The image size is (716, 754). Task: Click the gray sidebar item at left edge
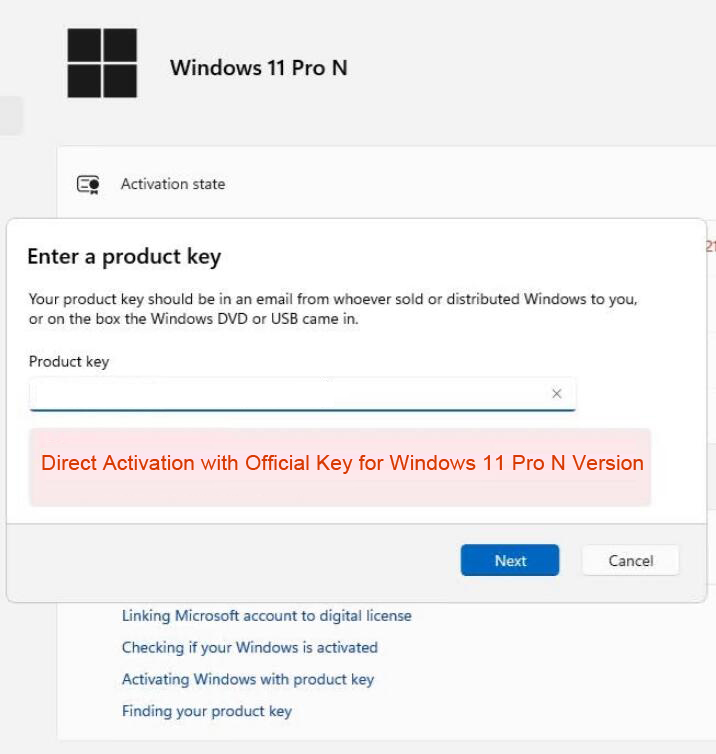pyautogui.click(x=10, y=116)
